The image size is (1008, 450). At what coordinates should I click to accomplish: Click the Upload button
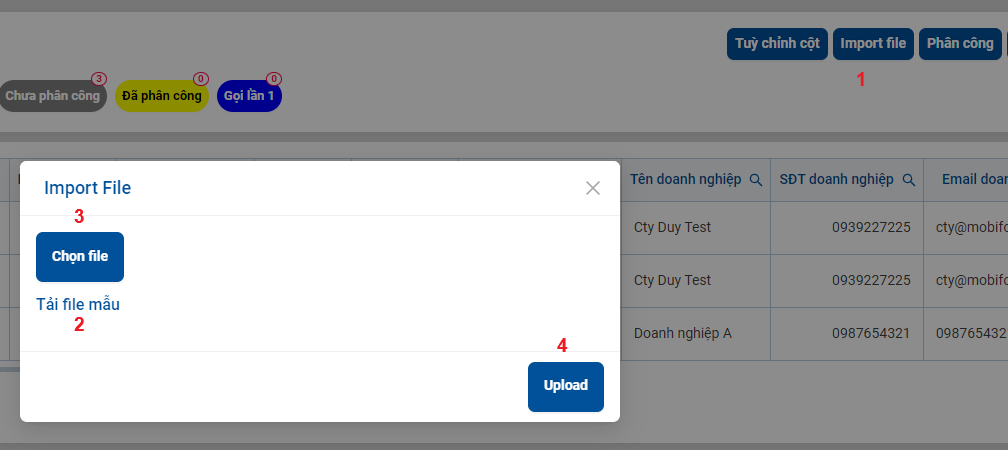566,386
